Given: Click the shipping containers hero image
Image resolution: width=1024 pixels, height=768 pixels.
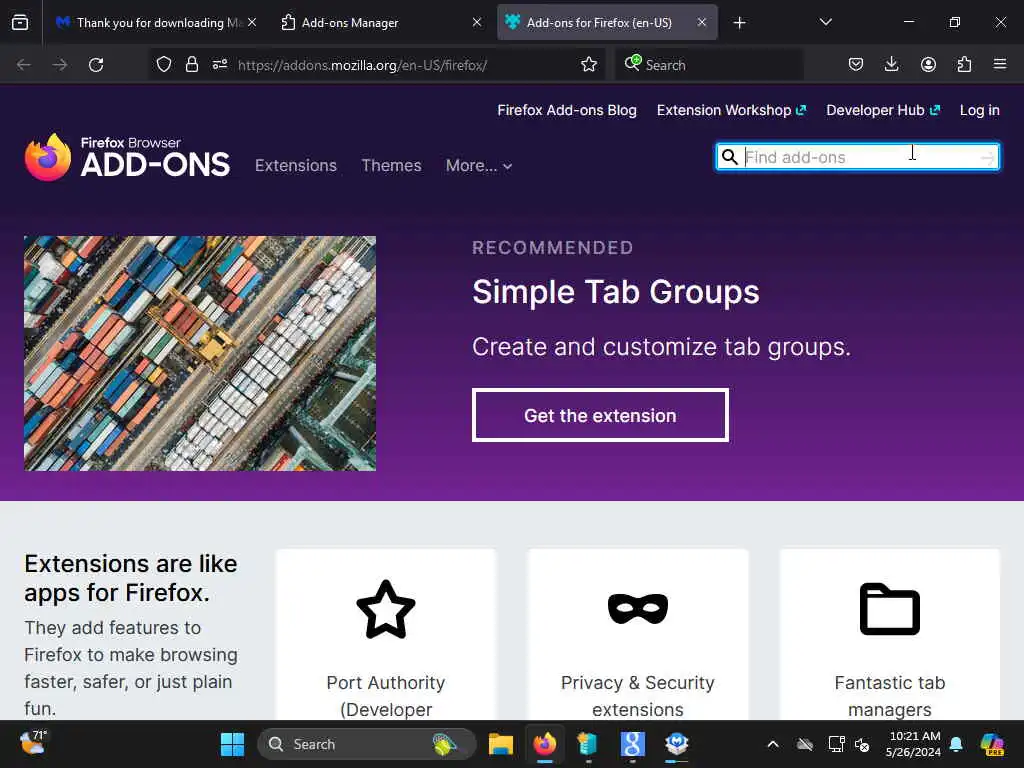Looking at the screenshot, I should pos(200,353).
